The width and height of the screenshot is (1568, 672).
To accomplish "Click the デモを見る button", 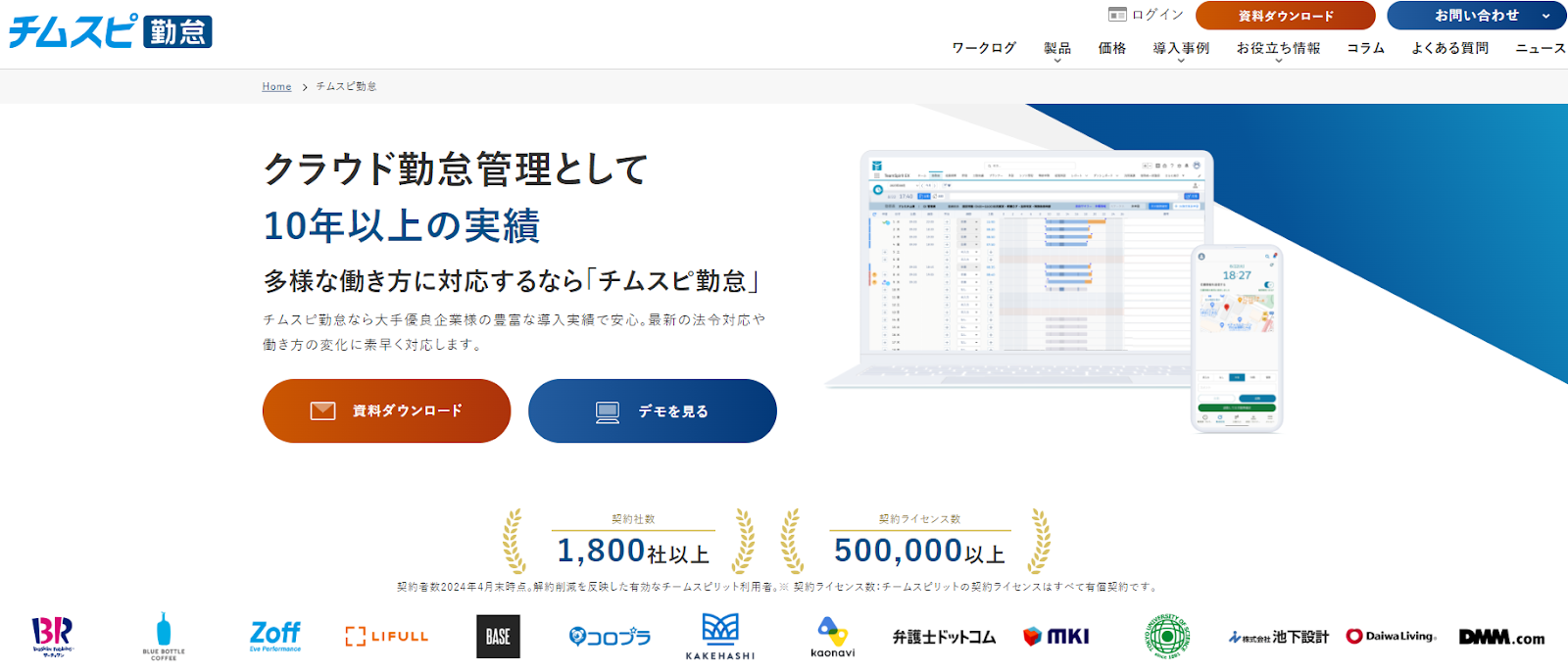I will 653,411.
